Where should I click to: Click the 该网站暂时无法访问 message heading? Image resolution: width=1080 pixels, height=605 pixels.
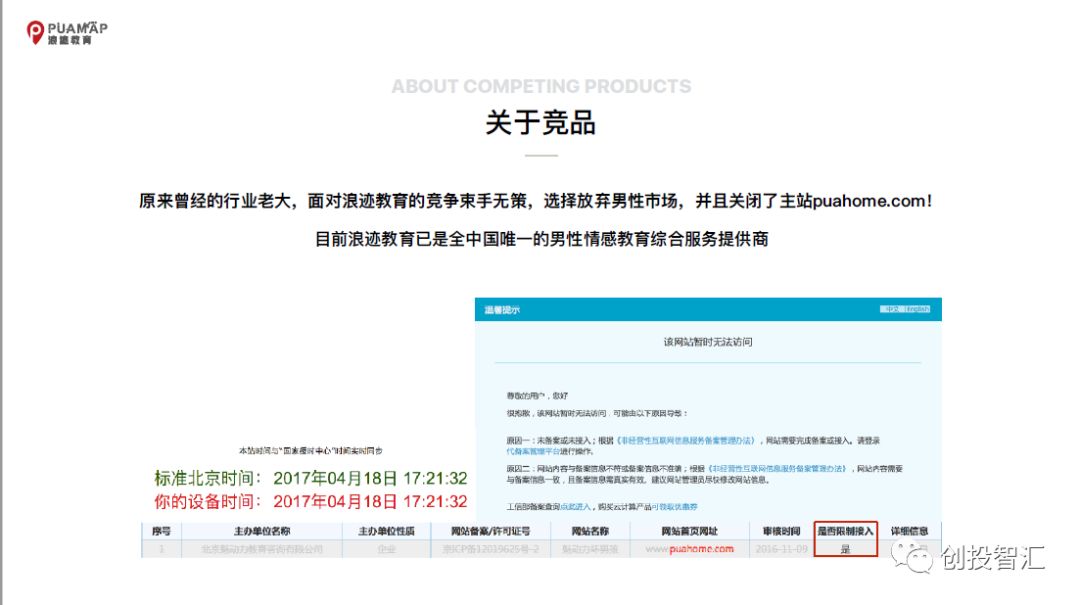[x=708, y=342]
